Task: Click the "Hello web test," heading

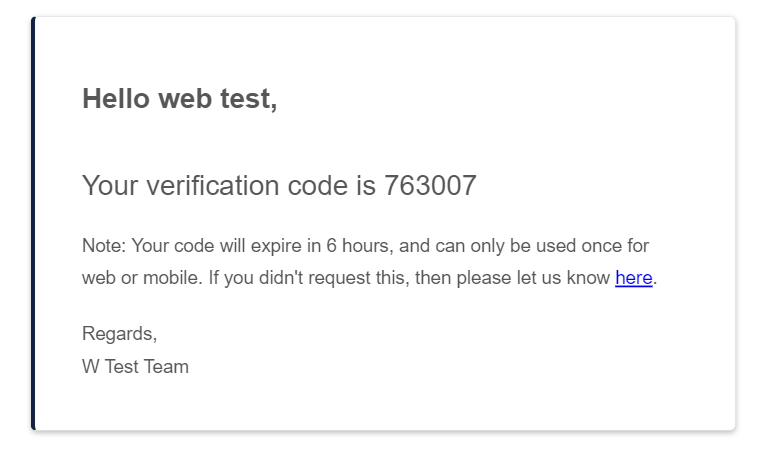Action: point(179,99)
